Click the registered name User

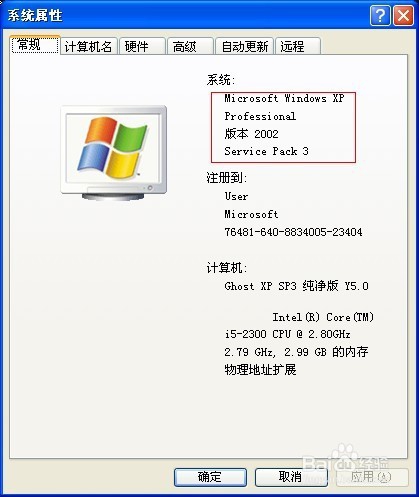click(236, 196)
